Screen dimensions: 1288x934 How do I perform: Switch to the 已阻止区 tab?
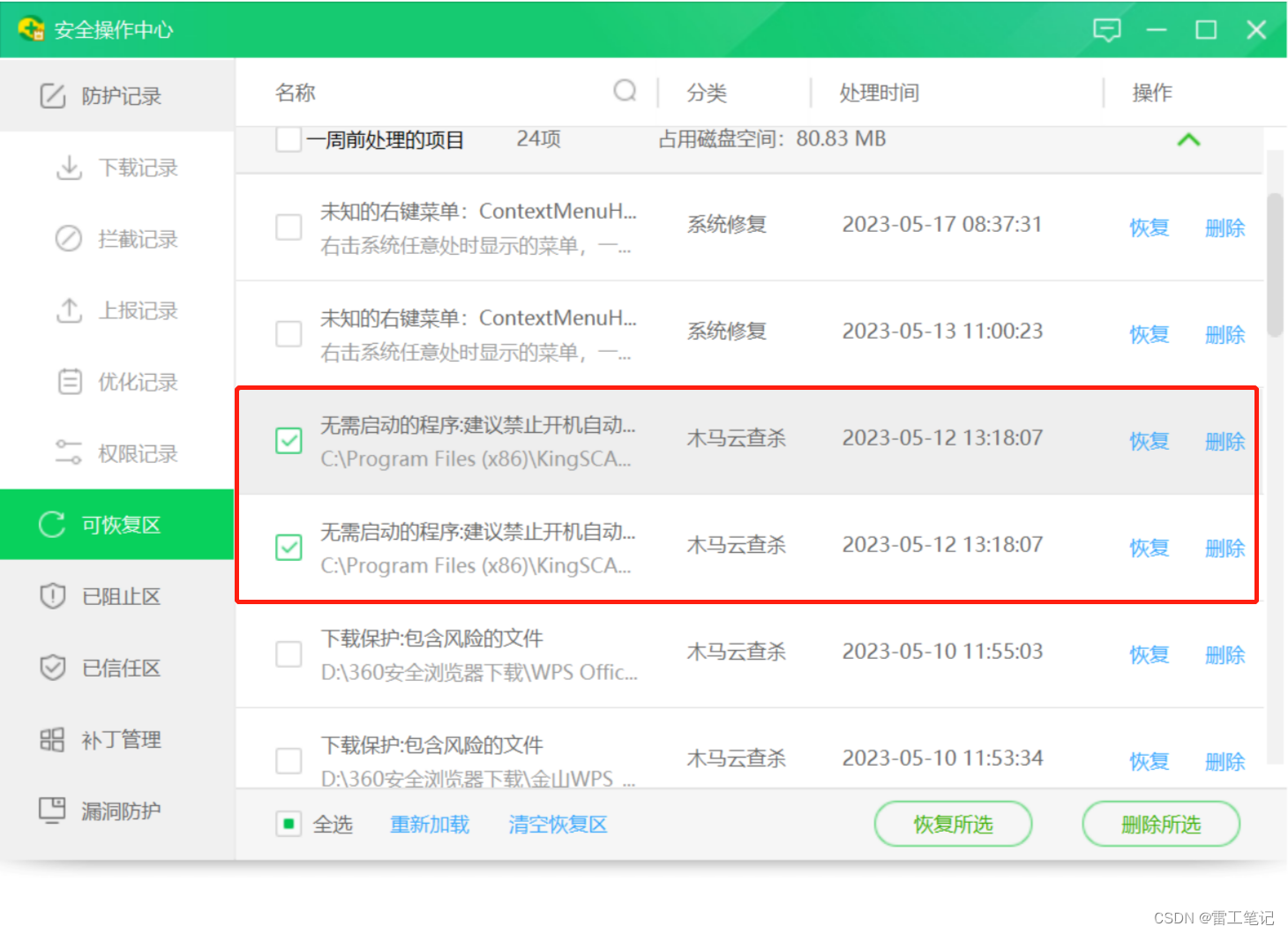pos(117,596)
